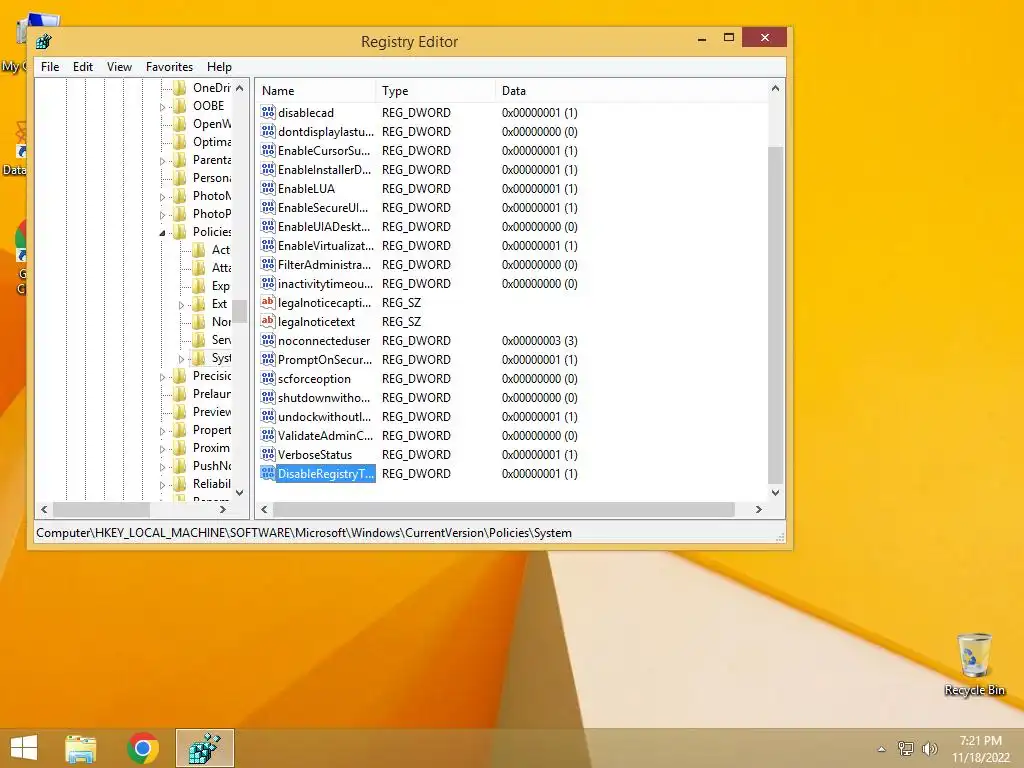This screenshot has height=768, width=1024.
Task: Click the scforceoption value icon
Action: (x=268, y=377)
